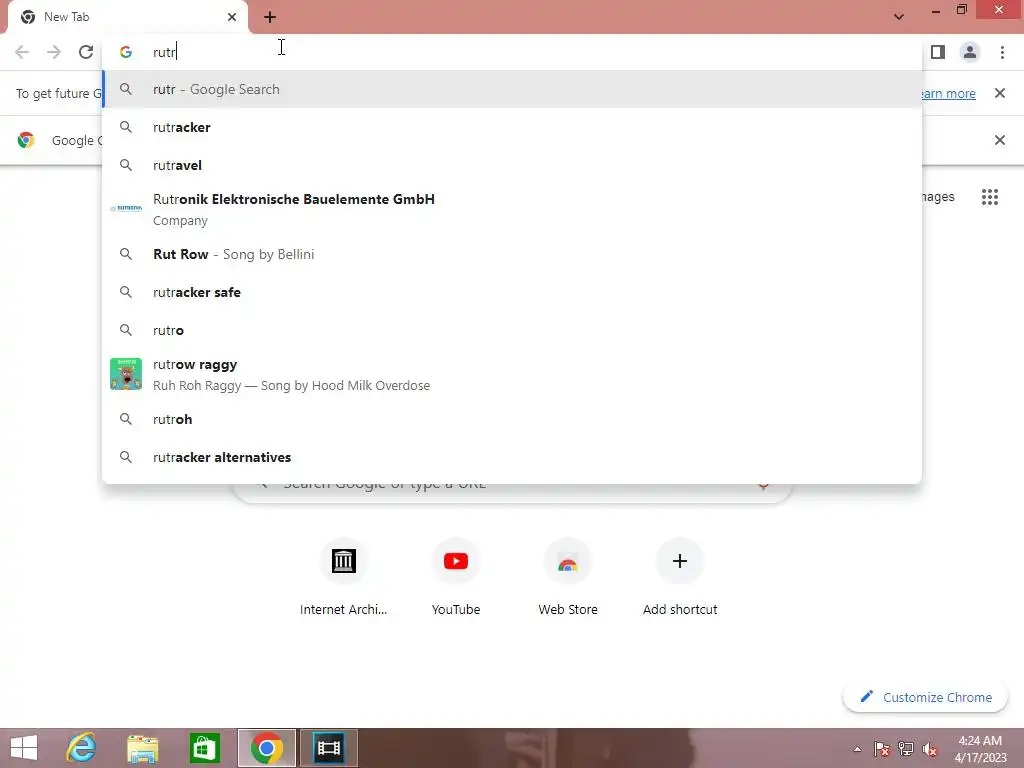Select the New Tab tab
The height and width of the screenshot is (768, 1024).
128,17
